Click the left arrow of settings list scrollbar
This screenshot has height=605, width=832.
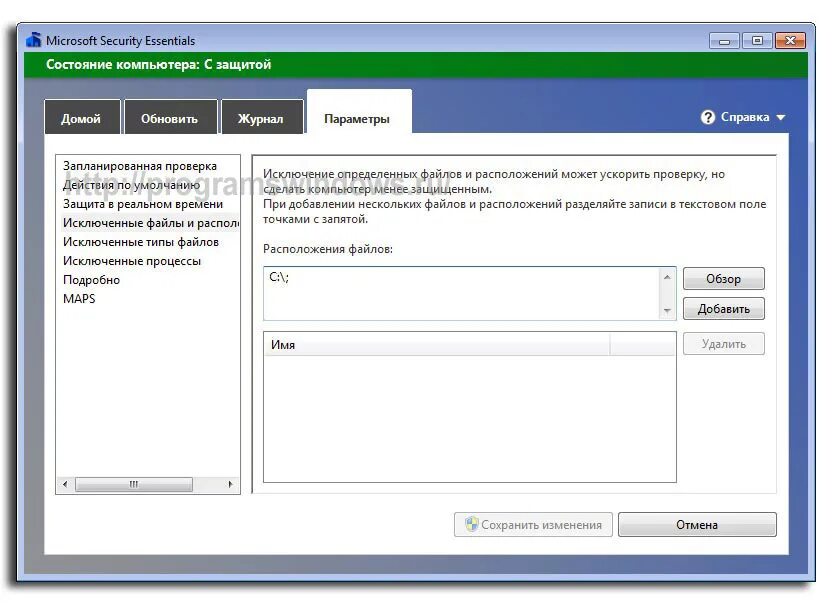65,484
